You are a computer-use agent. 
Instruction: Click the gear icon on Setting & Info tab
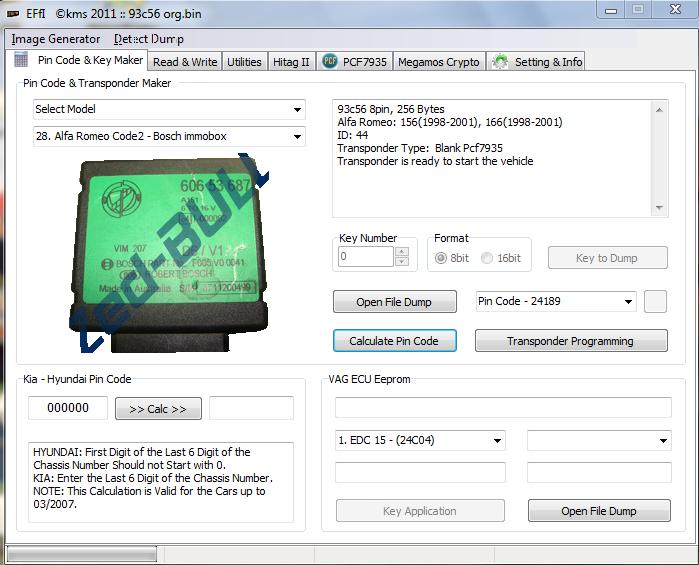(500, 62)
